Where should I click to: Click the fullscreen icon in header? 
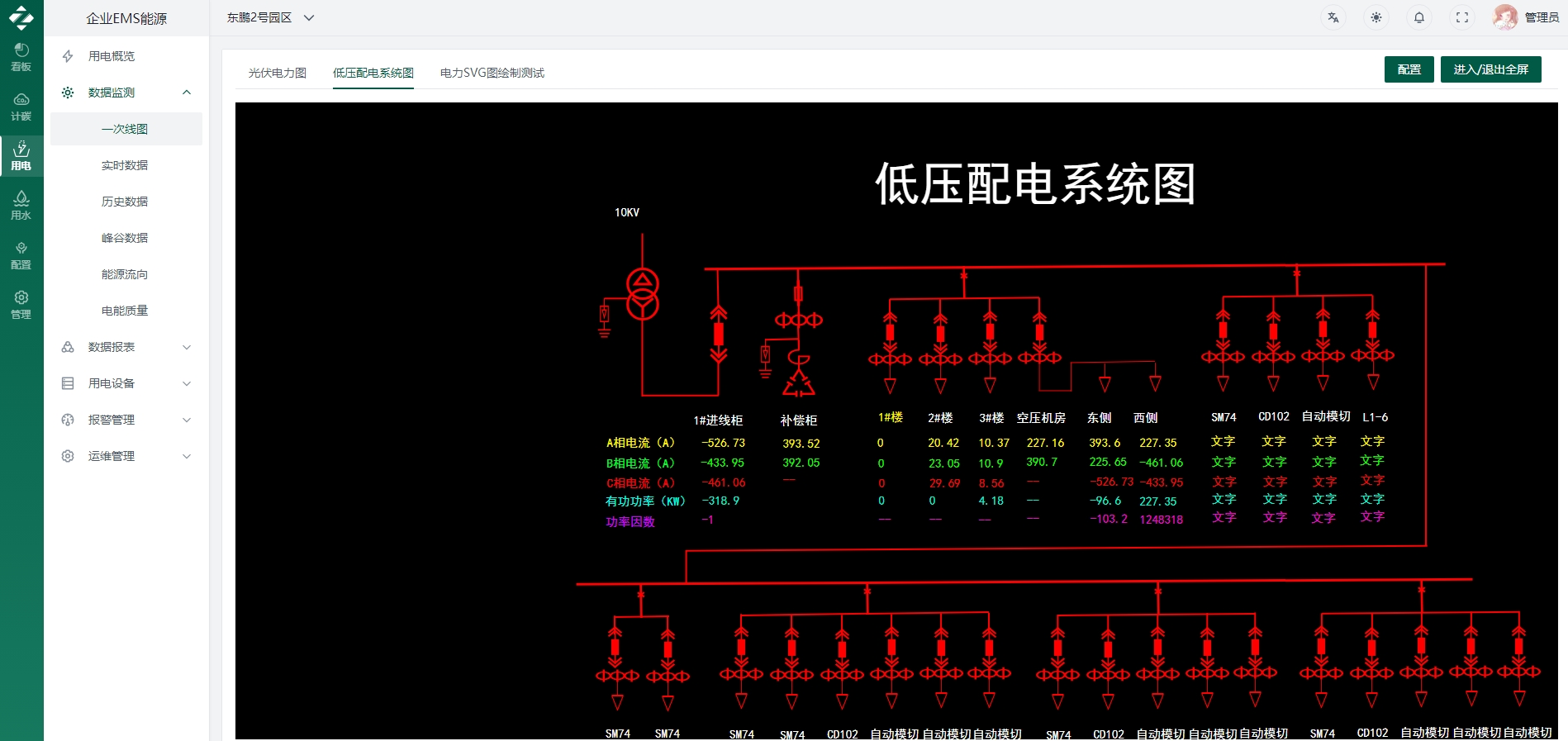point(1461,17)
